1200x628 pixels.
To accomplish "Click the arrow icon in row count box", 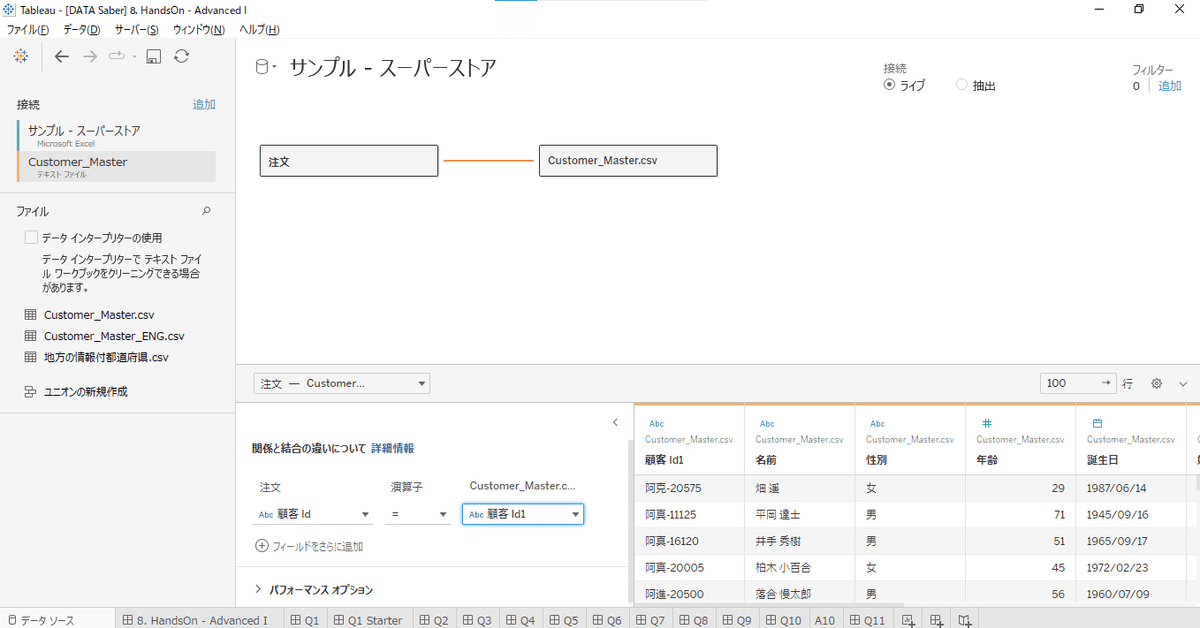I will (1106, 383).
